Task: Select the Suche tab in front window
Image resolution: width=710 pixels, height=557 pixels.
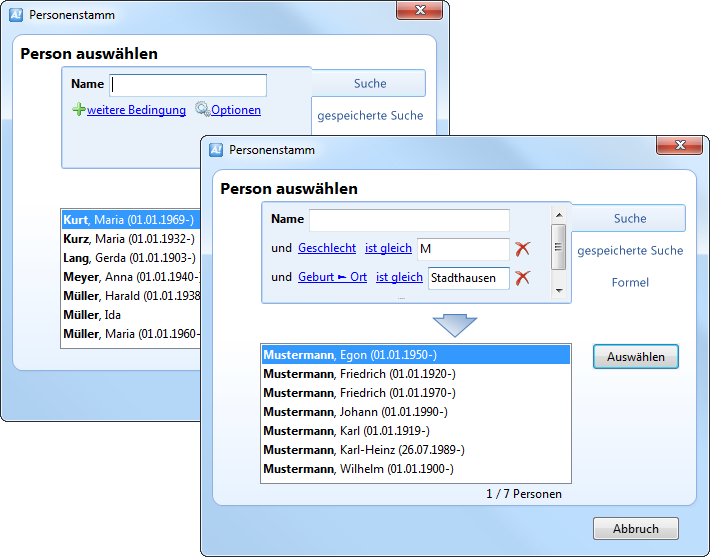Action: [x=630, y=218]
